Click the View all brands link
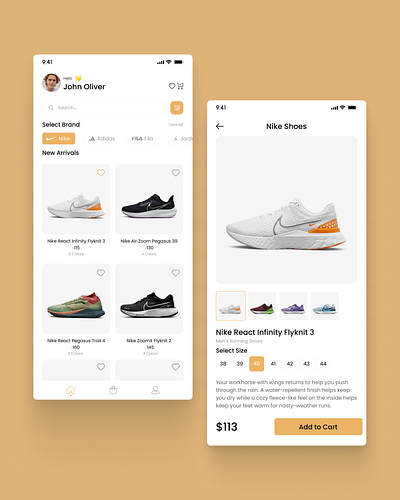The width and height of the screenshot is (400, 500). click(x=176, y=125)
